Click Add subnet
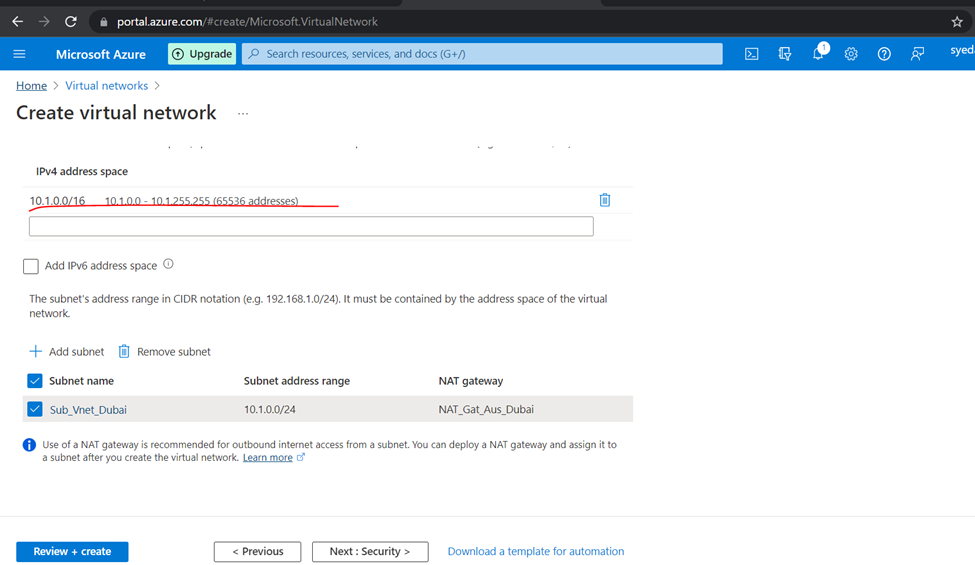The height and width of the screenshot is (565, 975). point(66,352)
